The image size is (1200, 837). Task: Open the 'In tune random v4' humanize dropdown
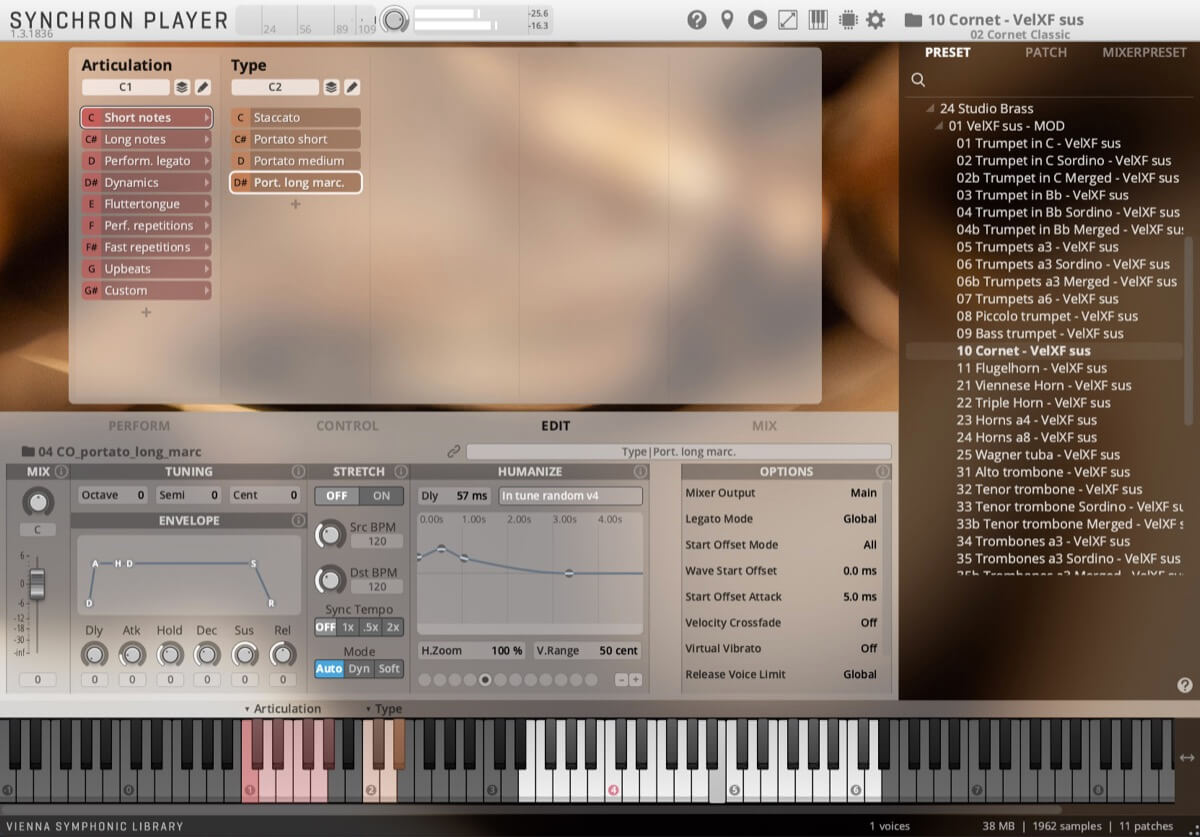[570, 495]
